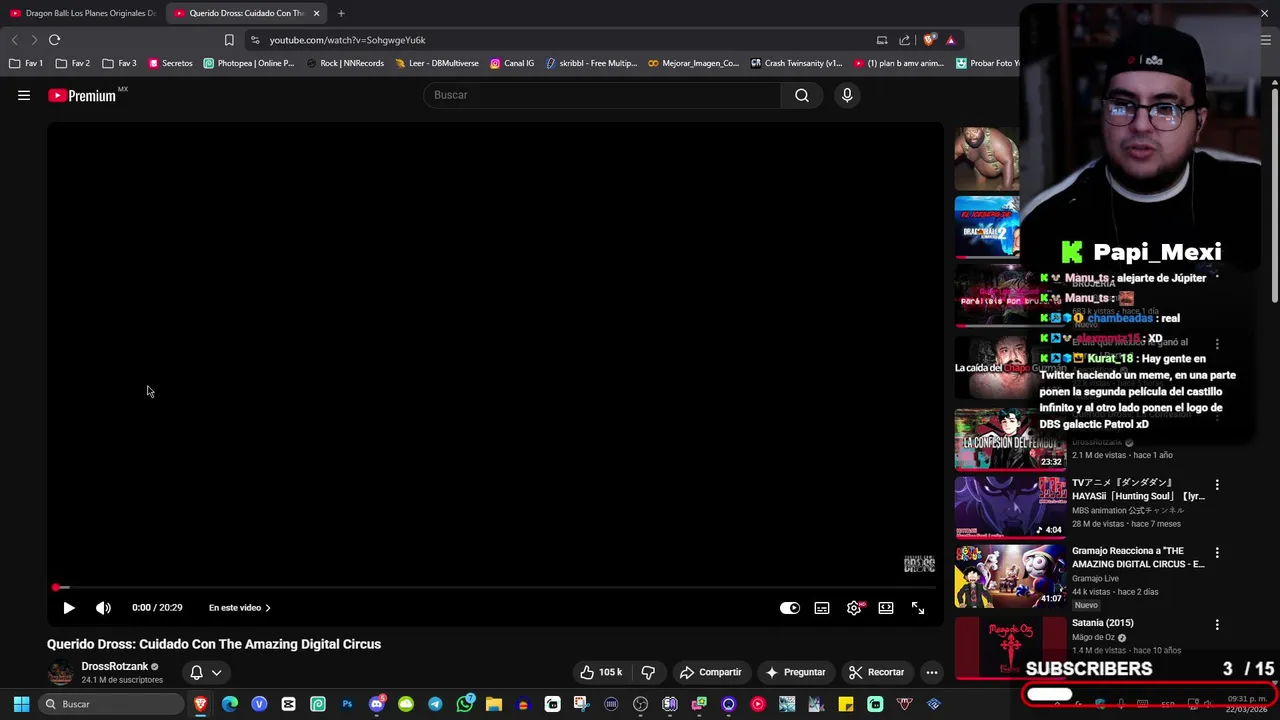This screenshot has width=1280, height=720.
Task: Mute the video volume speaker icon
Action: [x=103, y=608]
